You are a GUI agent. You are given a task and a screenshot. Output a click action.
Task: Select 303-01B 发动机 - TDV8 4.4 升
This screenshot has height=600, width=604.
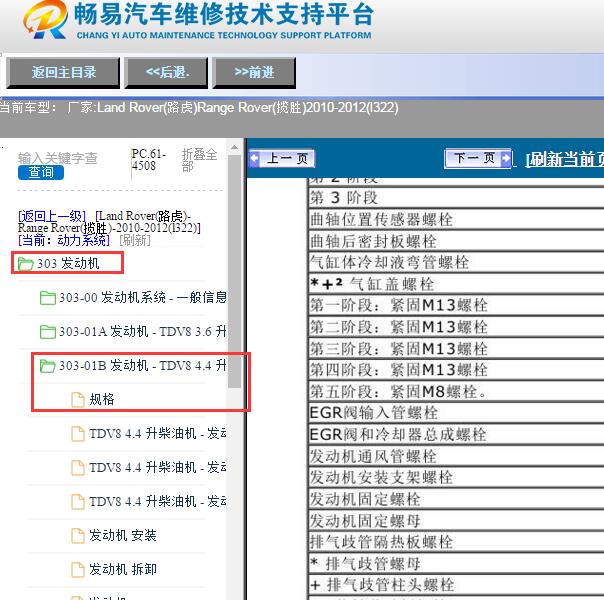coord(143,365)
